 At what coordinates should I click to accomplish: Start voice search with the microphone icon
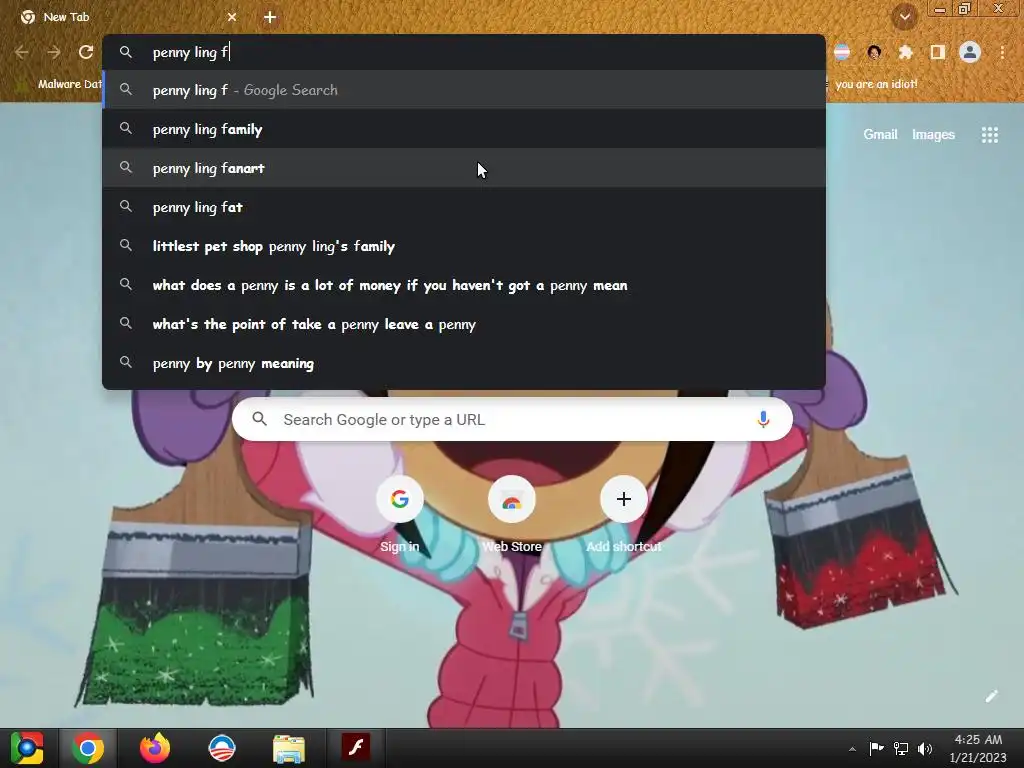(763, 419)
